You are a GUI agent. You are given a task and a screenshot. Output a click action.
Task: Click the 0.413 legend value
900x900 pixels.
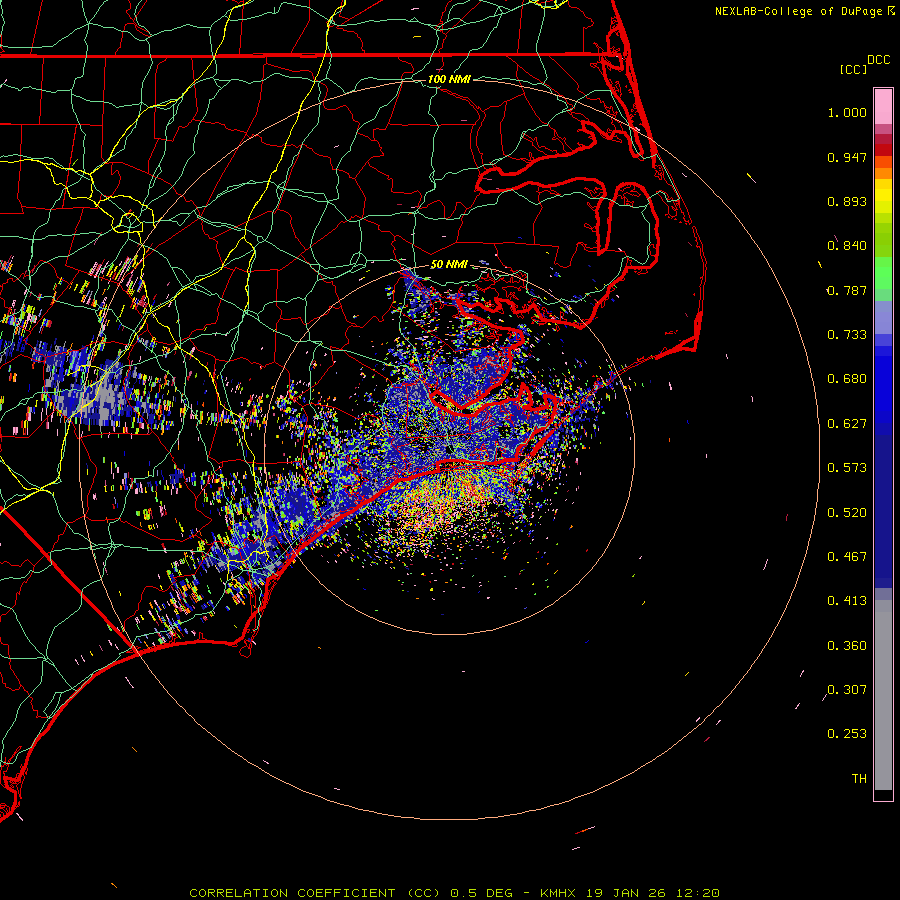click(847, 601)
